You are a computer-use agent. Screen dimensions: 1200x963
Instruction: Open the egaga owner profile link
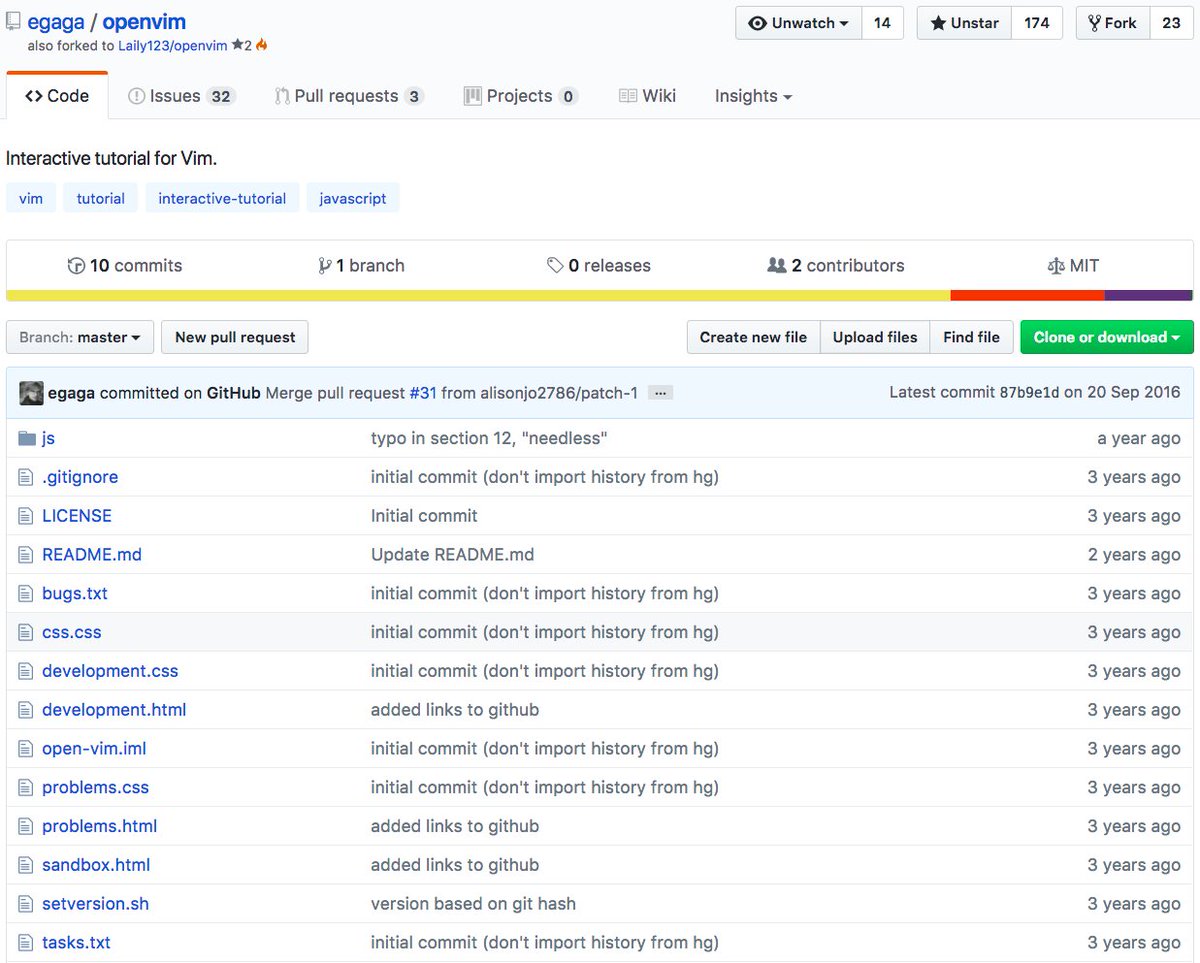pyautogui.click(x=56, y=21)
